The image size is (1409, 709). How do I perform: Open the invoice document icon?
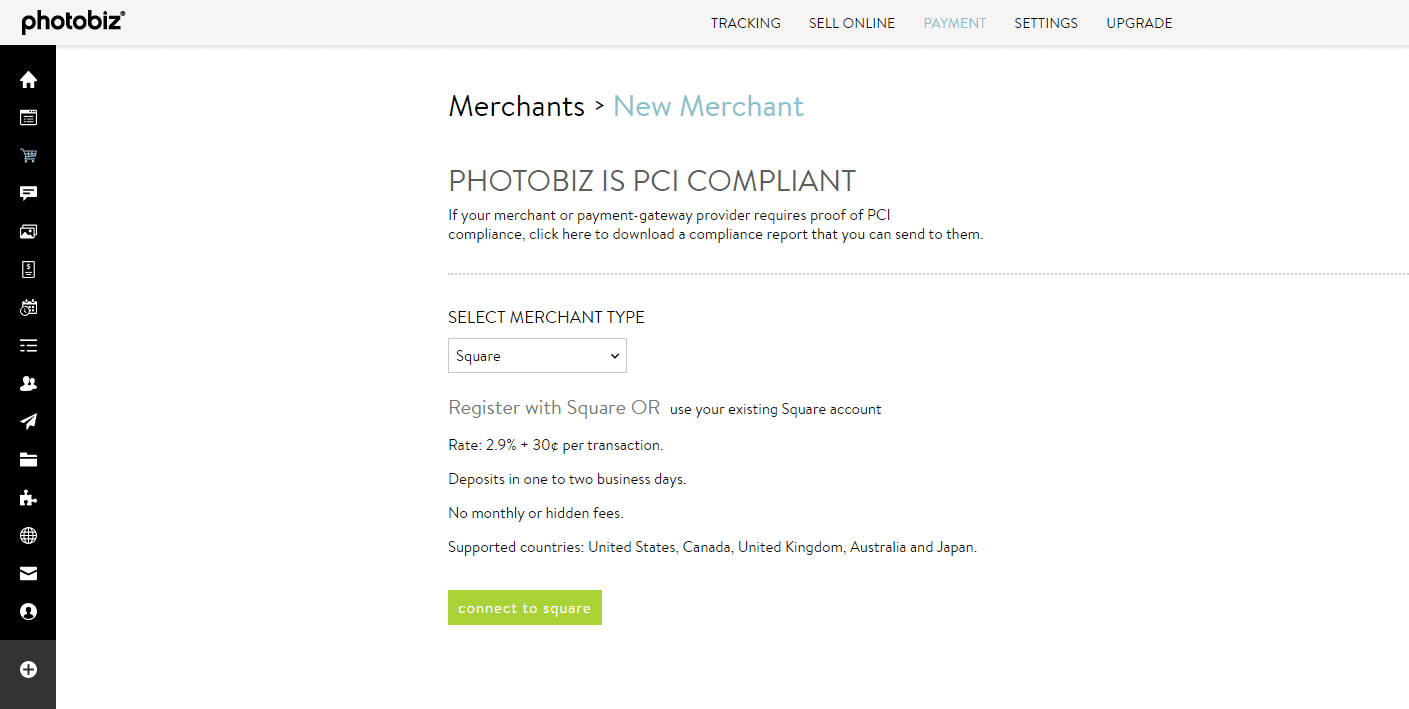[28, 270]
